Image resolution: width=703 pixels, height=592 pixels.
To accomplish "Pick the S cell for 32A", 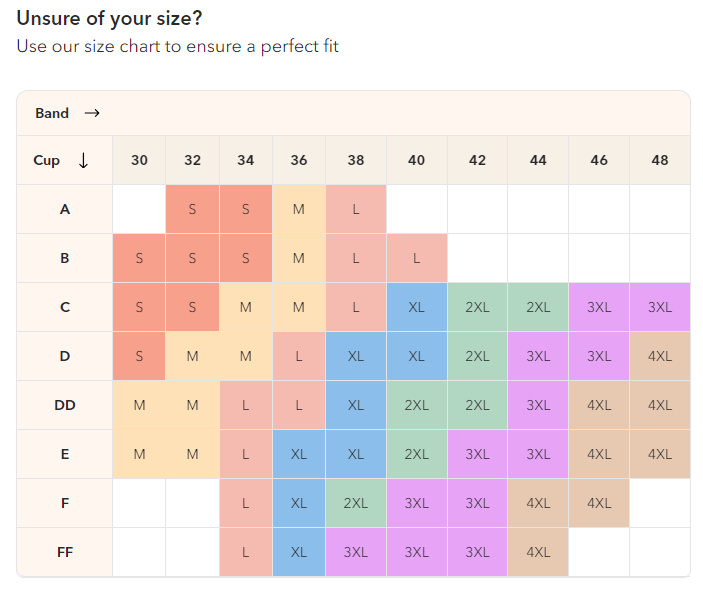I will tap(192, 209).
